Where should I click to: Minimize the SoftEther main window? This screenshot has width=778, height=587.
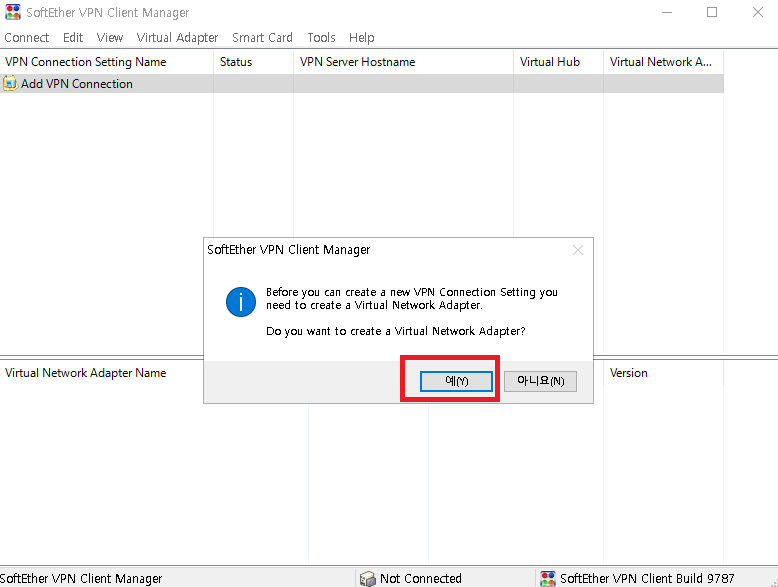click(667, 12)
